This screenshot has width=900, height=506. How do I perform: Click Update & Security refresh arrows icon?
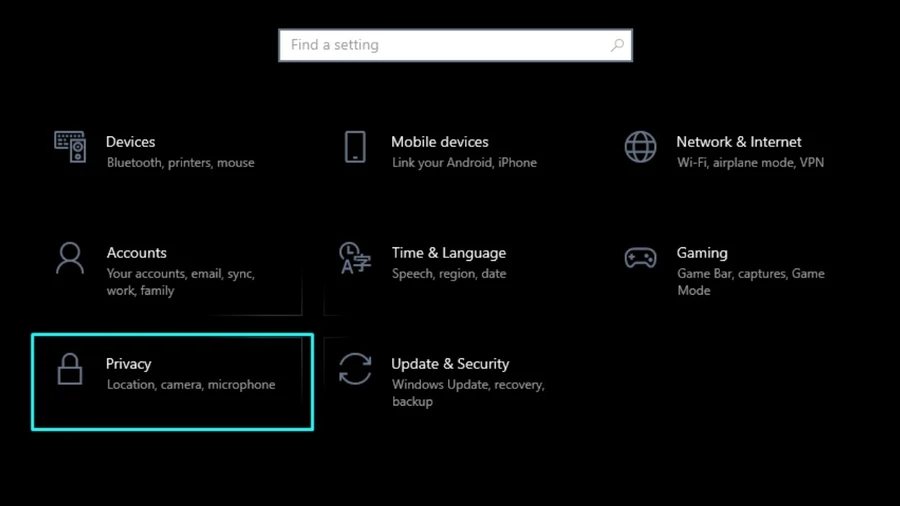(x=355, y=369)
